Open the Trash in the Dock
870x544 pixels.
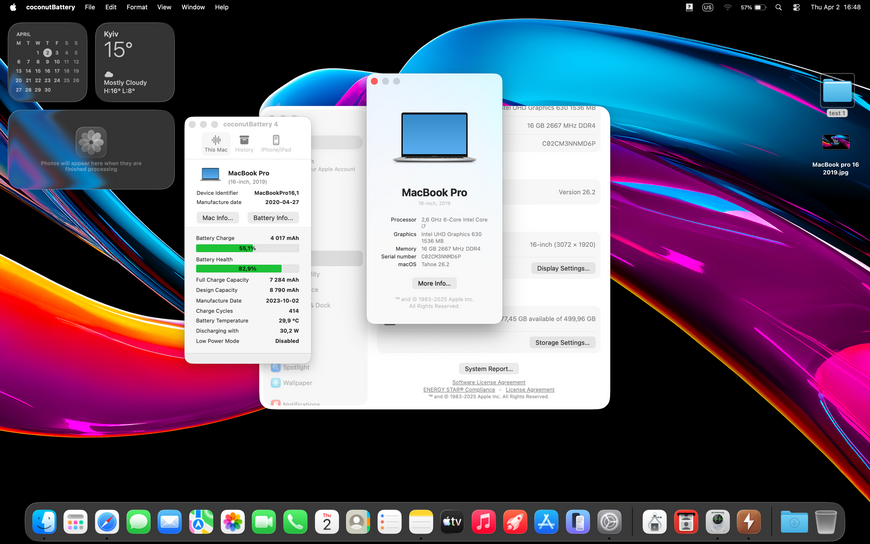click(826, 522)
